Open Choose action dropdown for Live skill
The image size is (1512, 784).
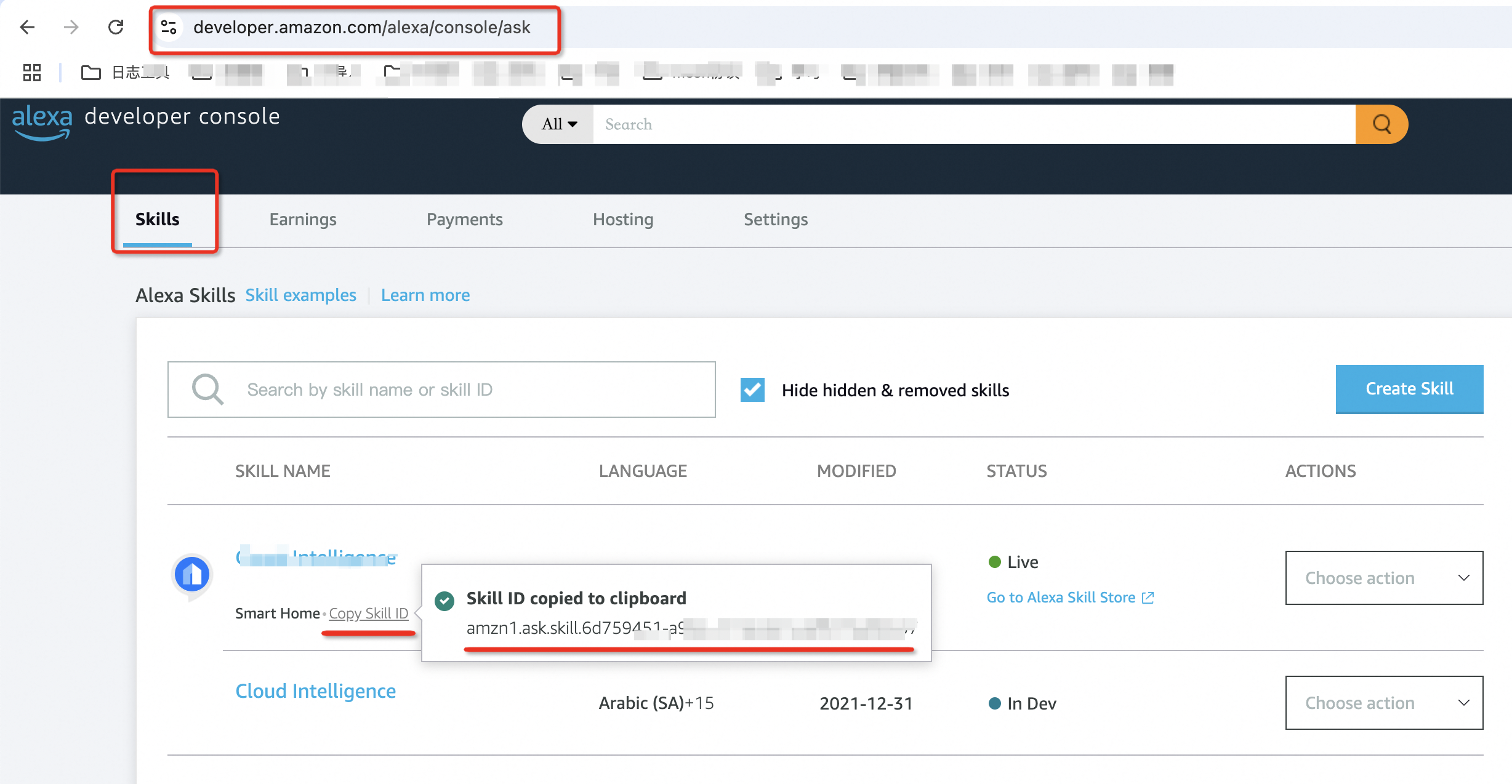tap(1384, 578)
